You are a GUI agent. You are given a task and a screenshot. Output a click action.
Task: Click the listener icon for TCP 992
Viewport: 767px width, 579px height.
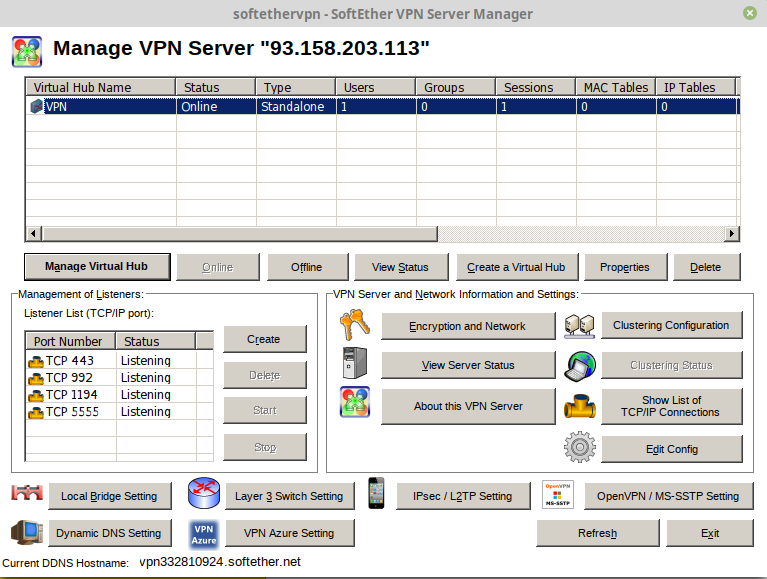(x=36, y=379)
